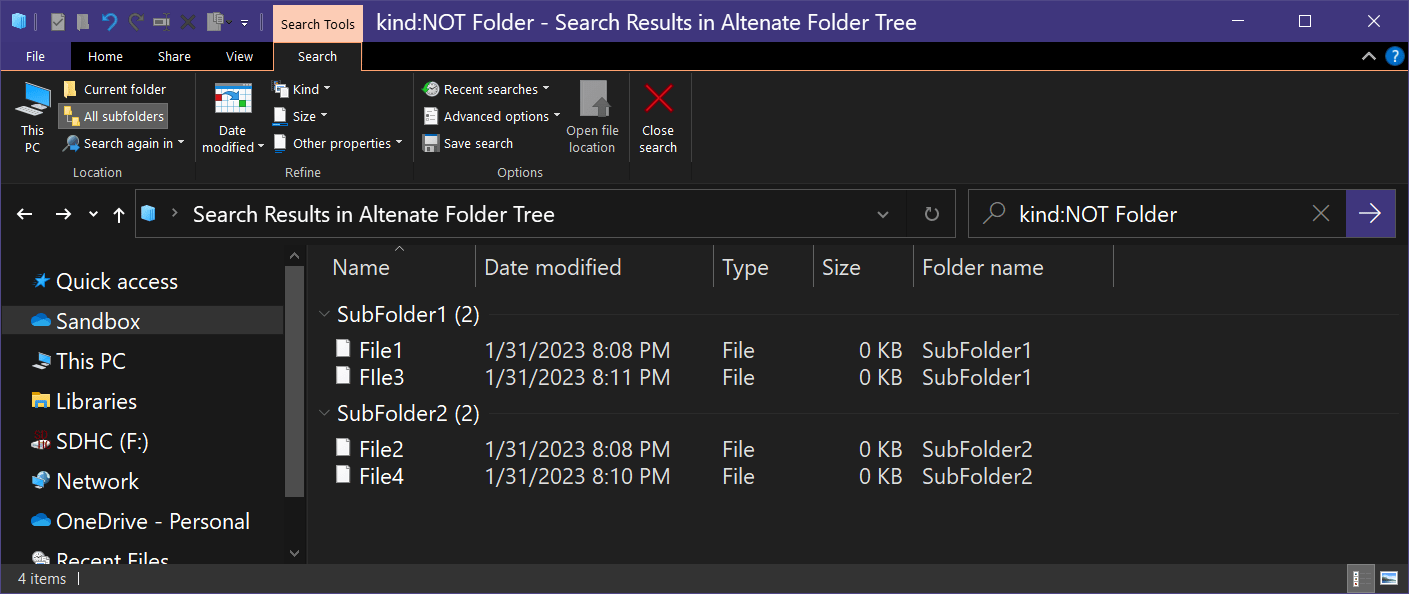Open the Other properties dropdown
Screen dimensions: 1409x594
338,143
